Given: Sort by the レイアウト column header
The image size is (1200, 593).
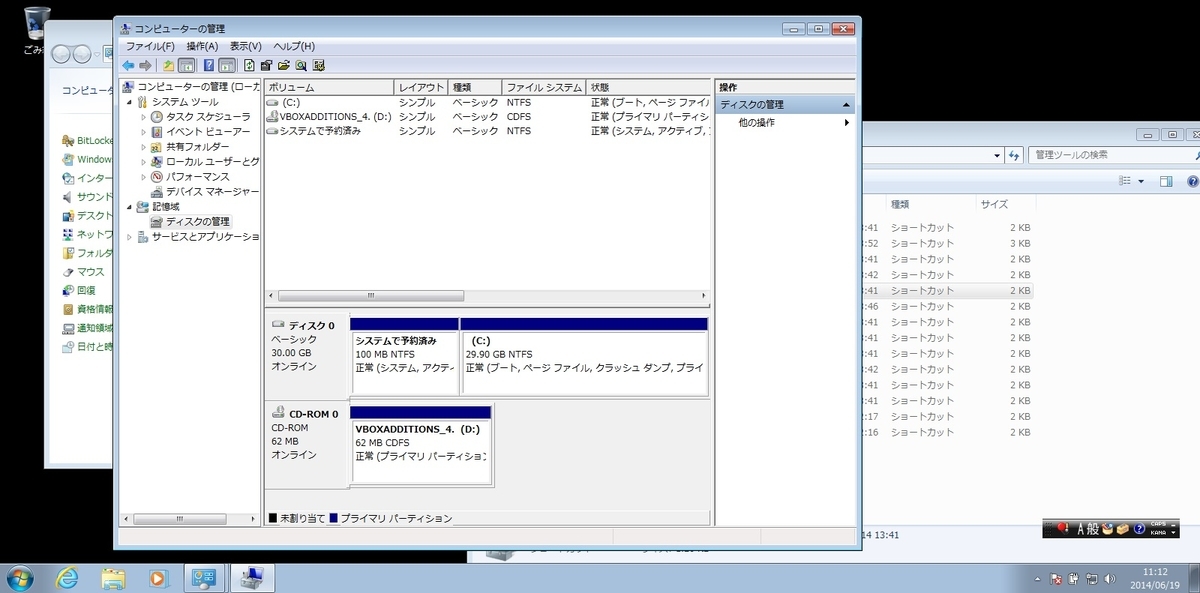Looking at the screenshot, I should (421, 88).
